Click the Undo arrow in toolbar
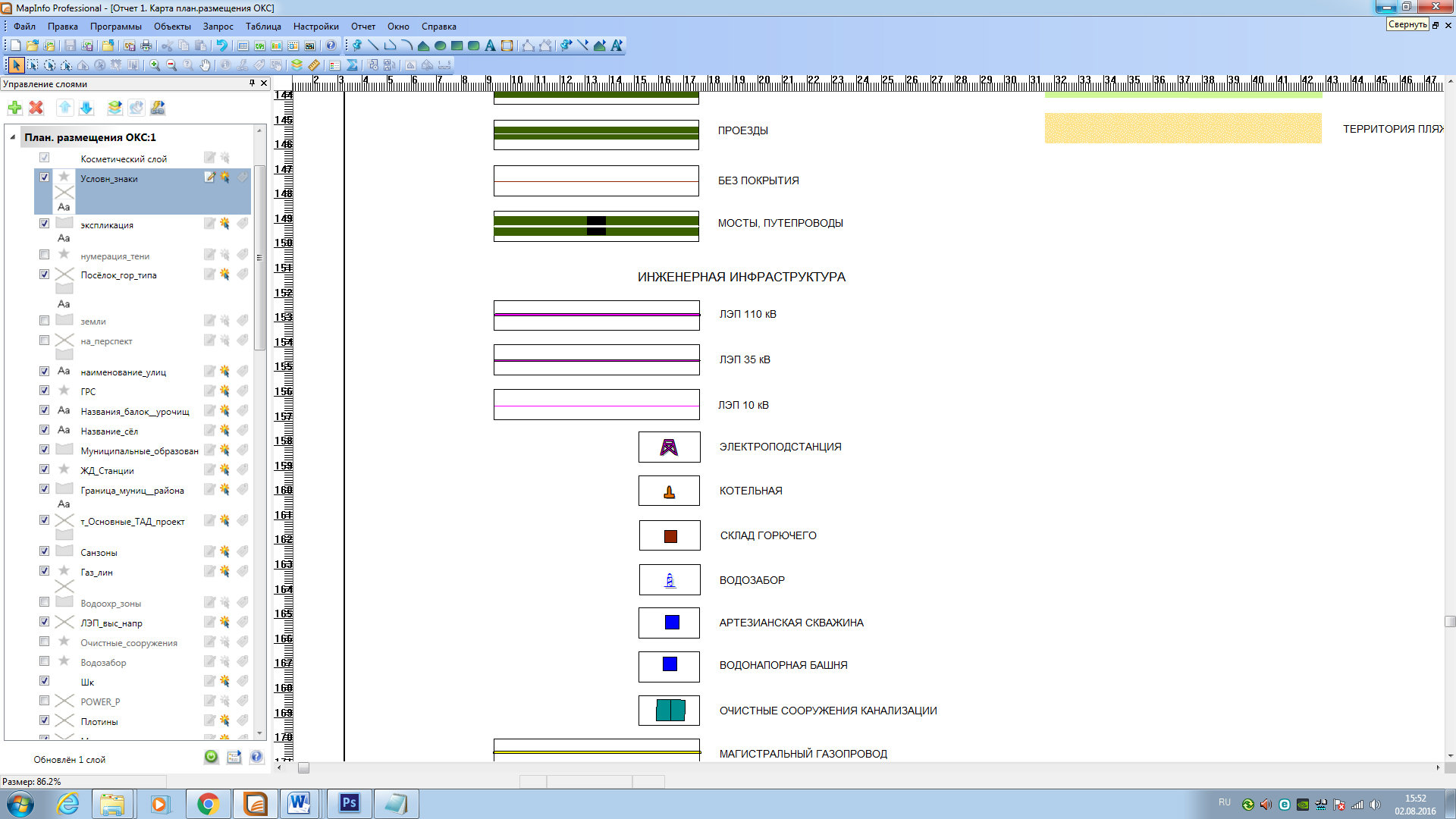Viewport: 1456px width, 819px height. 221,45
